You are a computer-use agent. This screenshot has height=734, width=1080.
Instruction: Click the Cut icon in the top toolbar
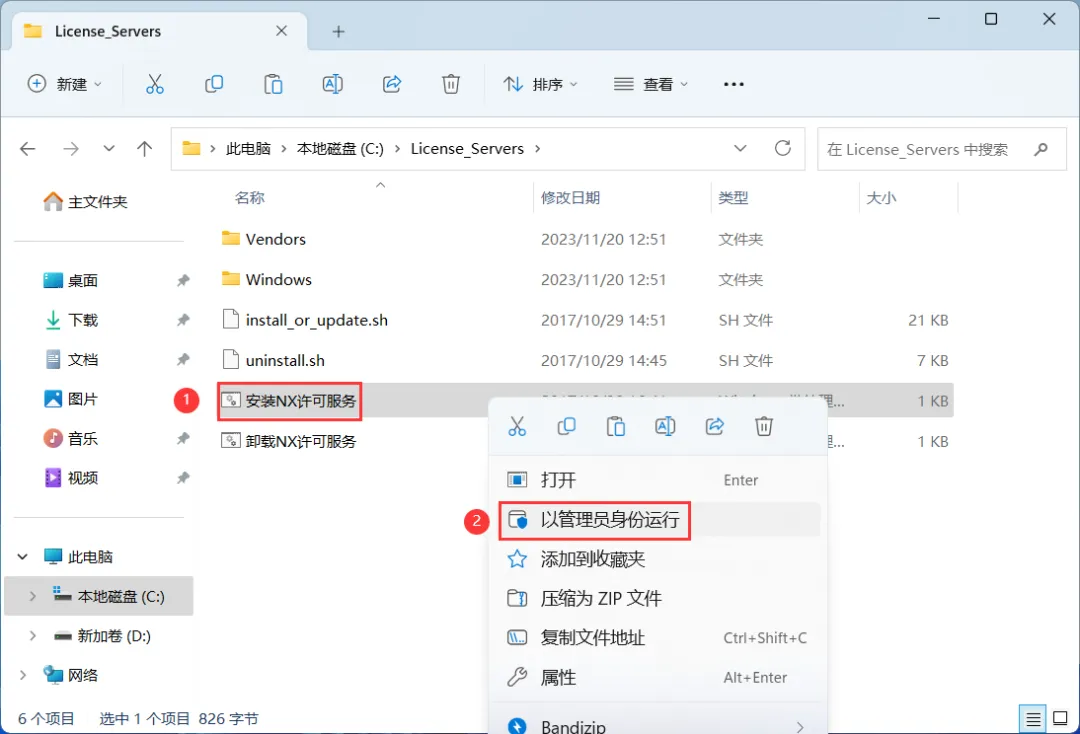pyautogui.click(x=155, y=84)
